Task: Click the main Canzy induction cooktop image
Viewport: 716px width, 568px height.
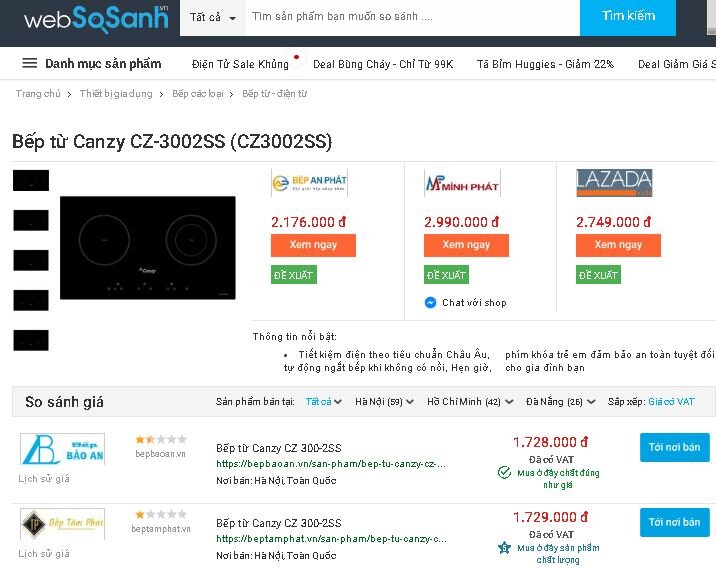Action: click(148, 248)
